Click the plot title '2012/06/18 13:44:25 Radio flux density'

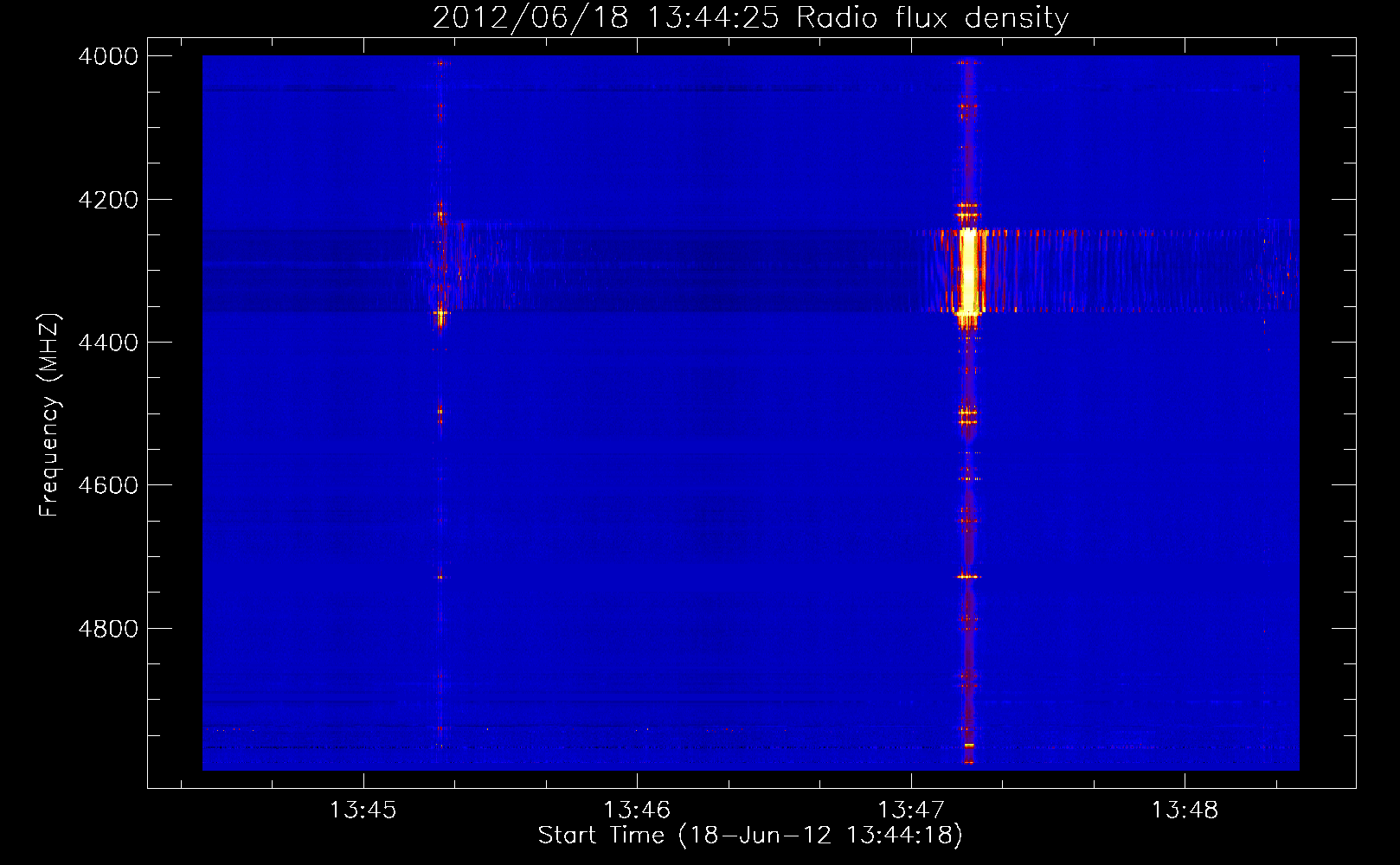[750, 17]
